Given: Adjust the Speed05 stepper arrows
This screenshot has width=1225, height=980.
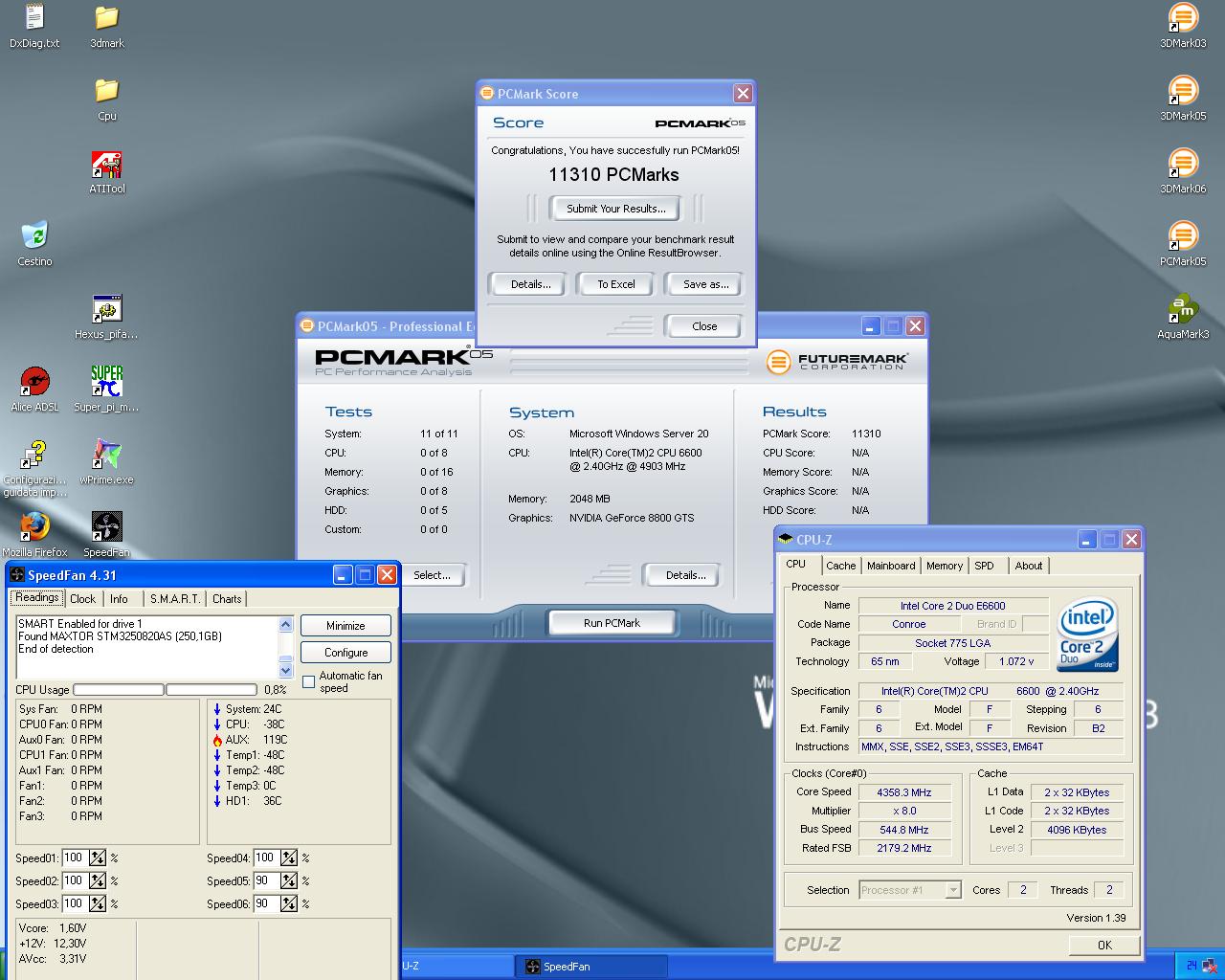Looking at the screenshot, I should click(x=289, y=881).
